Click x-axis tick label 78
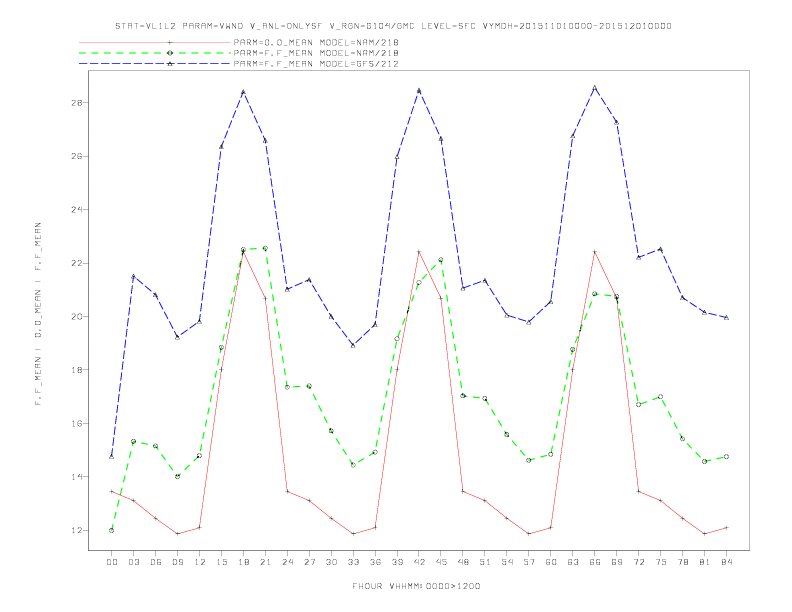This screenshot has width=792, height=612. coord(682,562)
